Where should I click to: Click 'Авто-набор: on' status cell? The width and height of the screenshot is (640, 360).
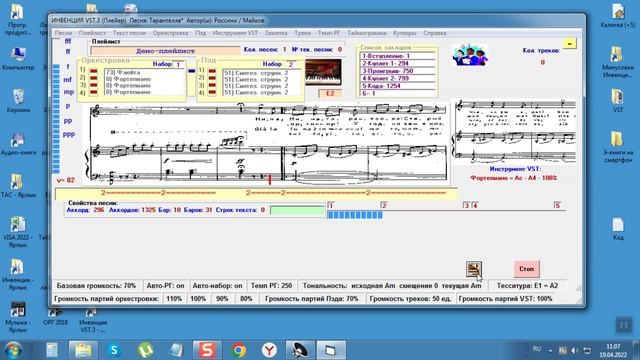point(218,286)
